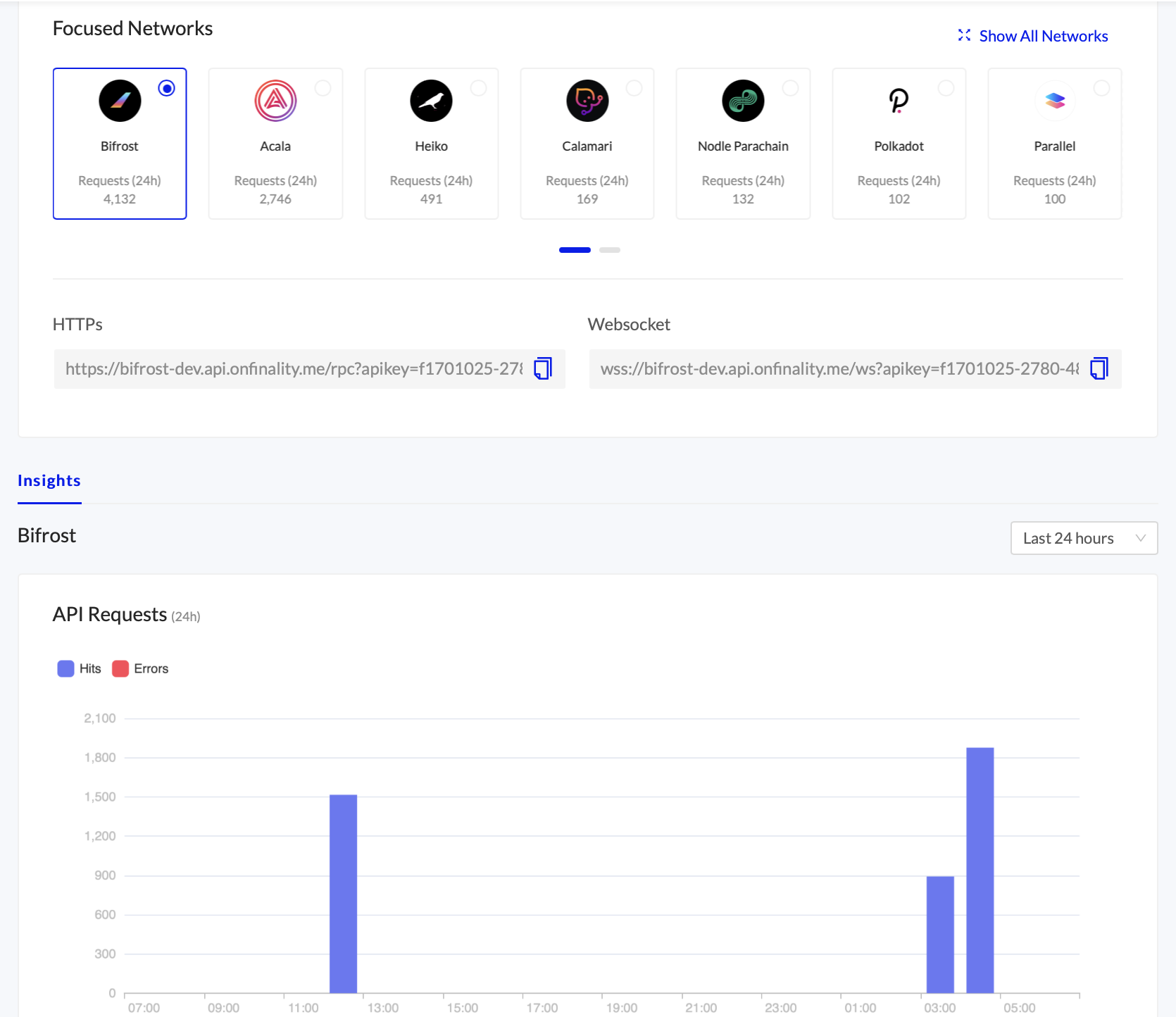Go to second page of networks carousel
Image resolution: width=1176 pixels, height=1017 pixels.
click(x=609, y=250)
